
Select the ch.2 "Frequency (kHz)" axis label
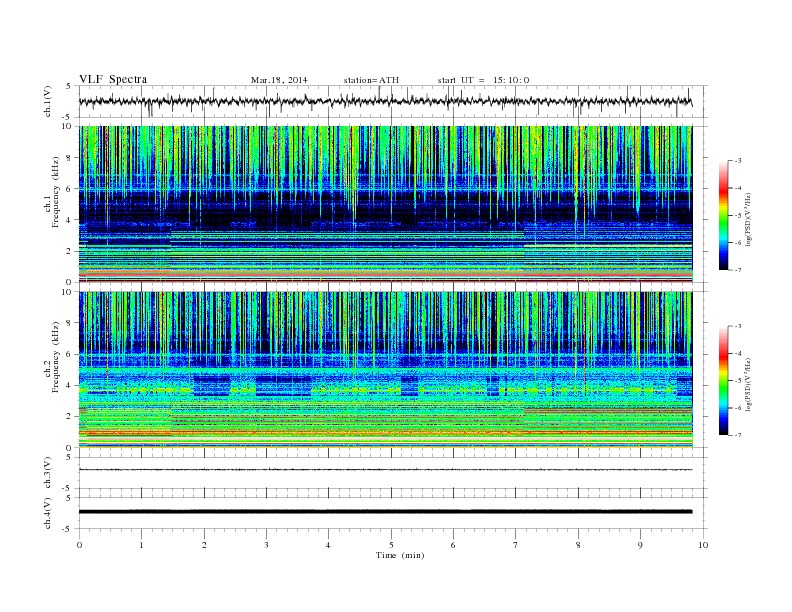(x=55, y=358)
